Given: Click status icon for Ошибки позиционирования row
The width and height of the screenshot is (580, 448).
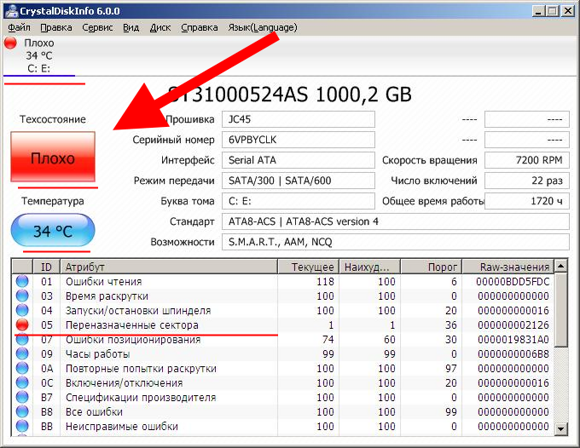Looking at the screenshot, I should point(22,339).
